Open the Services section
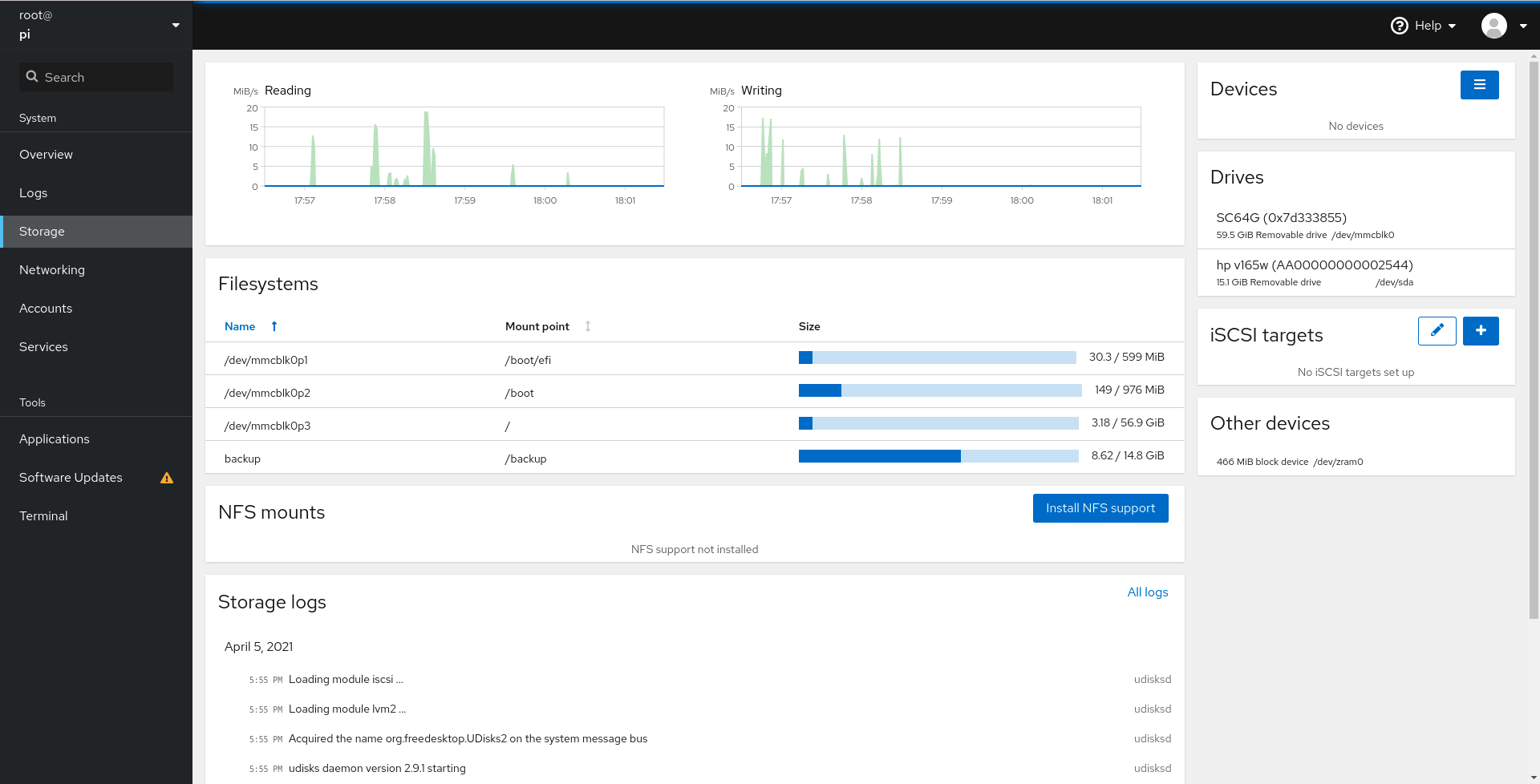This screenshot has height=784, width=1540. [43, 347]
